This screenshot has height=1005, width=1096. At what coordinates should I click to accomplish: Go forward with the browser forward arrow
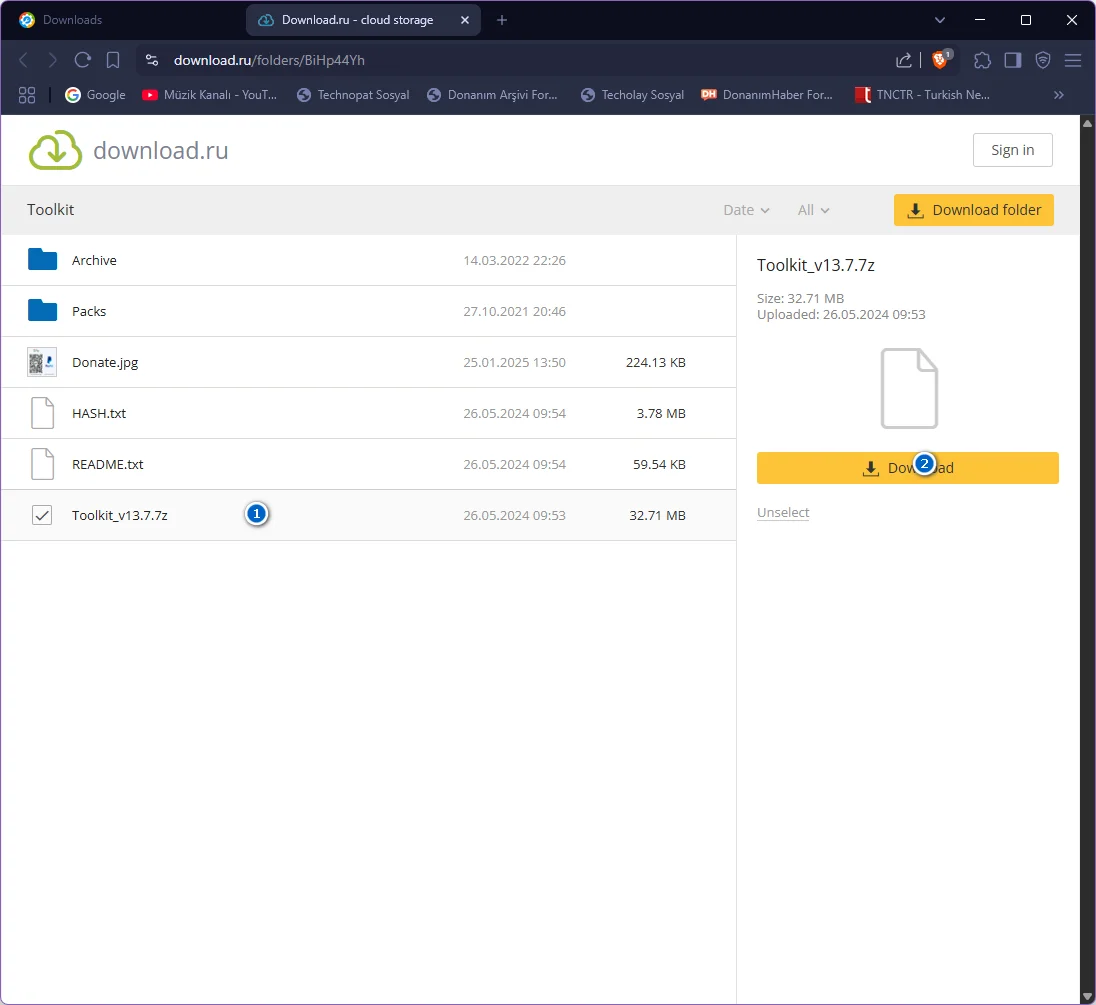[x=52, y=60]
